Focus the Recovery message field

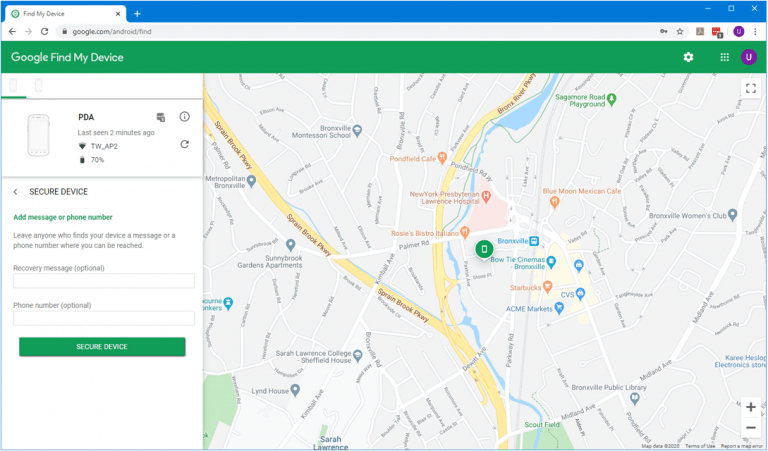tap(104, 281)
